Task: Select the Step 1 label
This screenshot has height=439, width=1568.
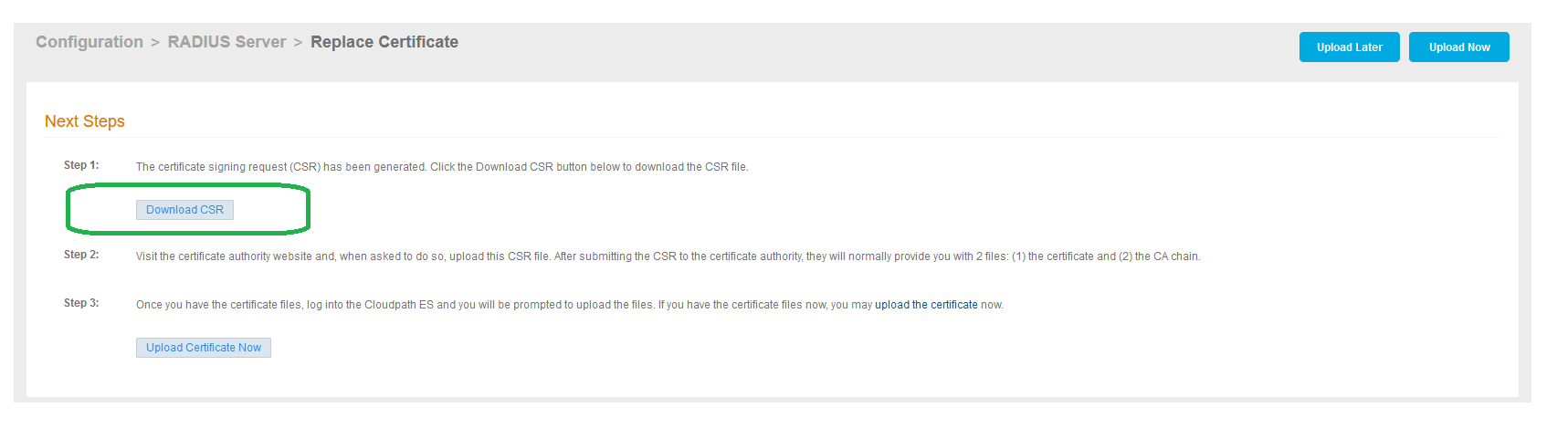Action: click(81, 165)
